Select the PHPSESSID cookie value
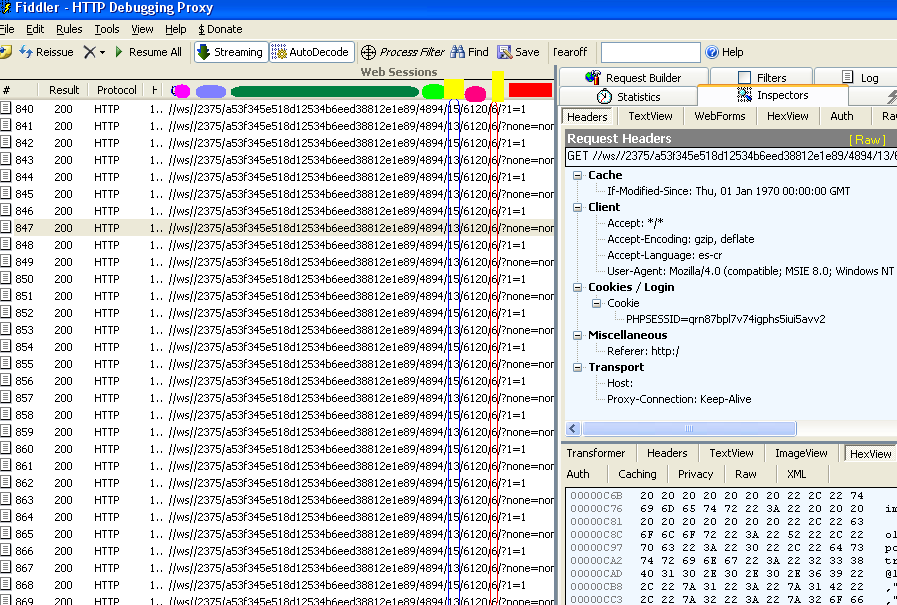The width and height of the screenshot is (897, 605). click(725, 319)
